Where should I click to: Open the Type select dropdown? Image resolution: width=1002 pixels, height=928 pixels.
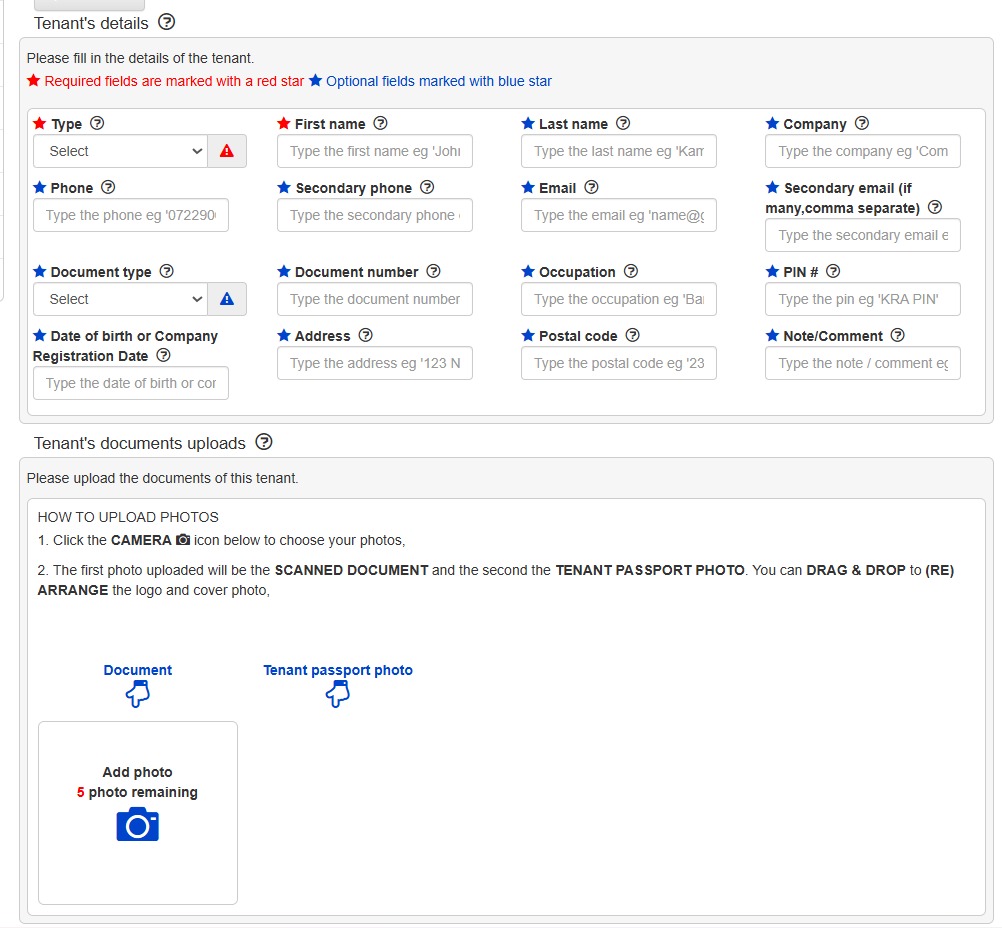[x=120, y=151]
